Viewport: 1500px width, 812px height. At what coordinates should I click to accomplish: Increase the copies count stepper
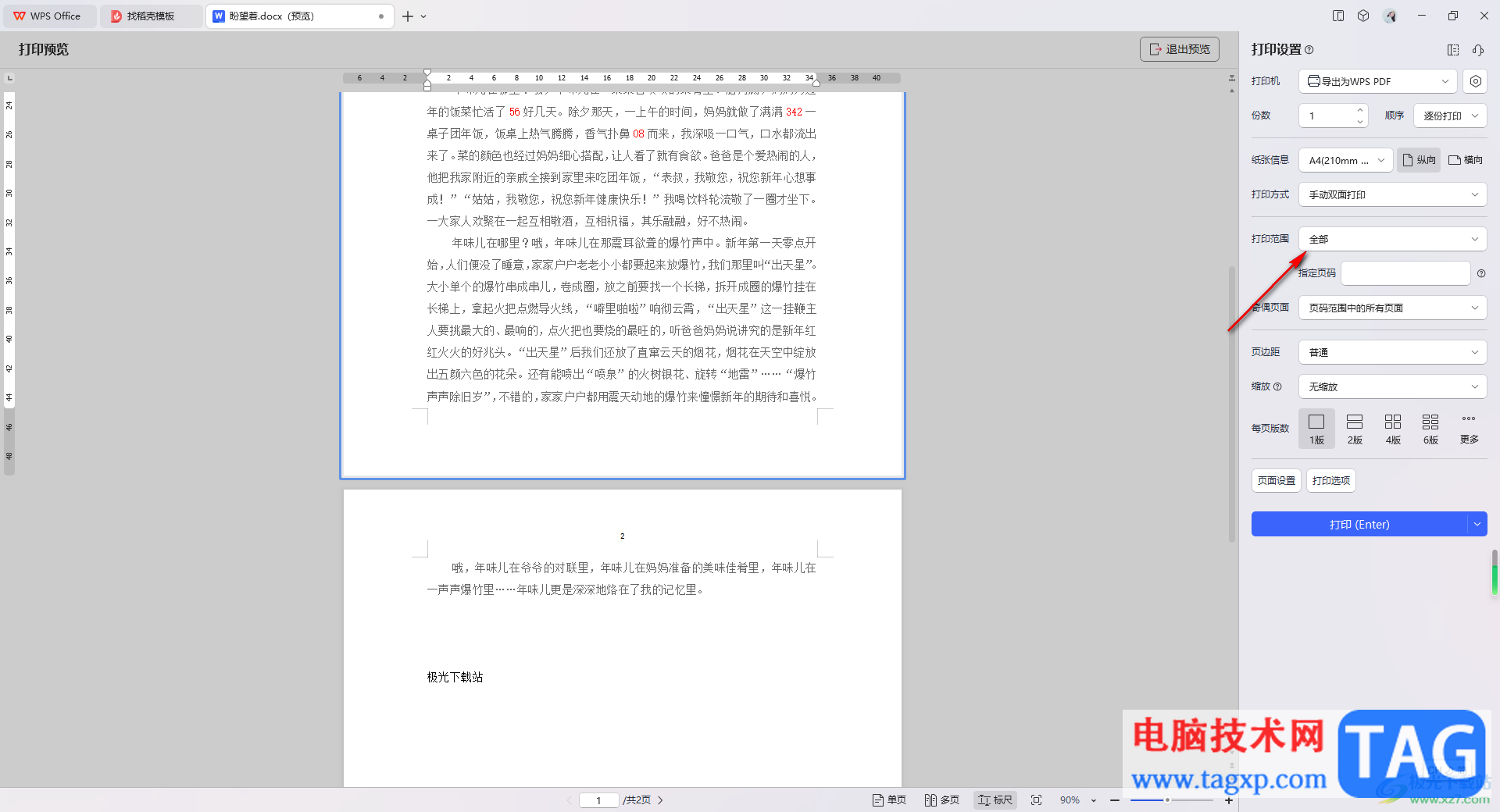pyautogui.click(x=1360, y=110)
